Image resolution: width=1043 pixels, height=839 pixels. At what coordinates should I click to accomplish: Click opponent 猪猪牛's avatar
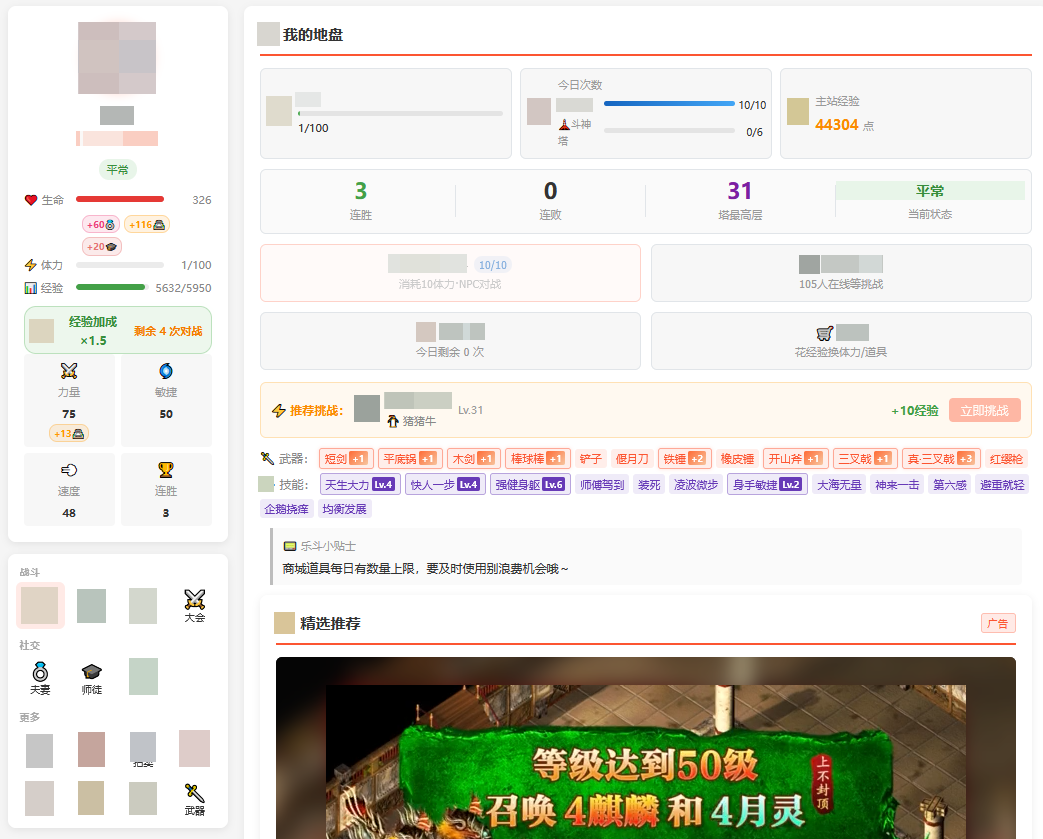[365, 410]
